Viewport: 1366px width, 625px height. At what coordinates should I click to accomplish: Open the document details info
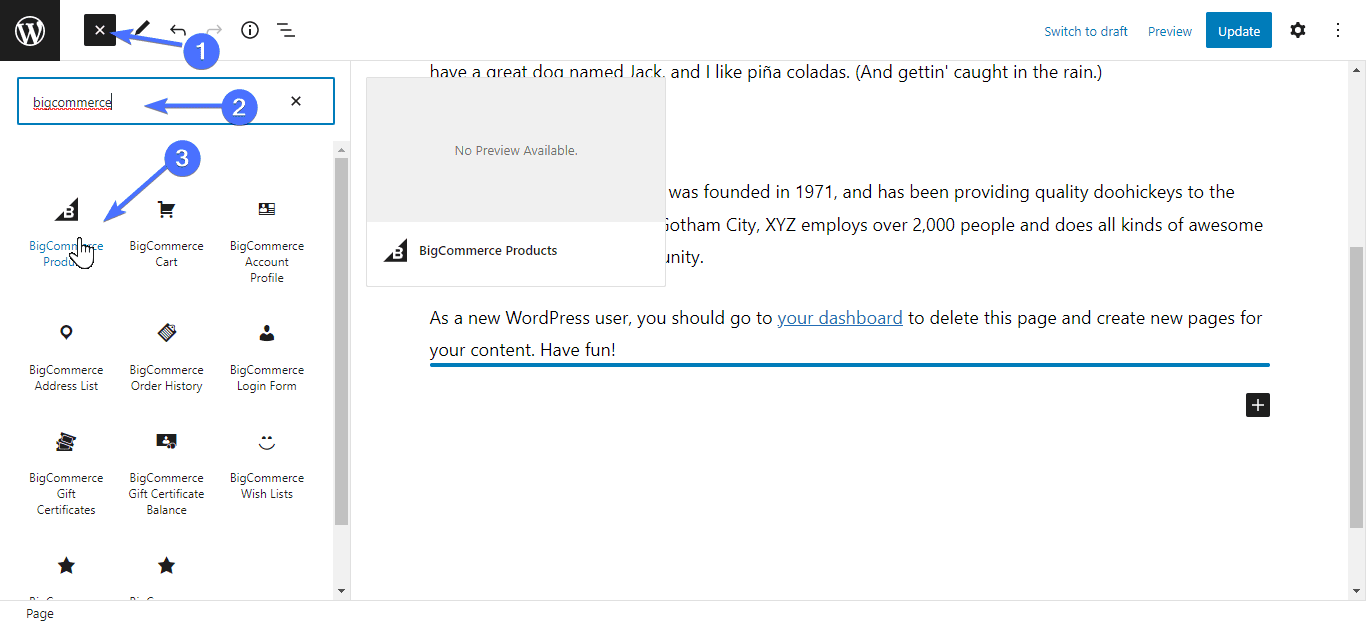coord(250,30)
